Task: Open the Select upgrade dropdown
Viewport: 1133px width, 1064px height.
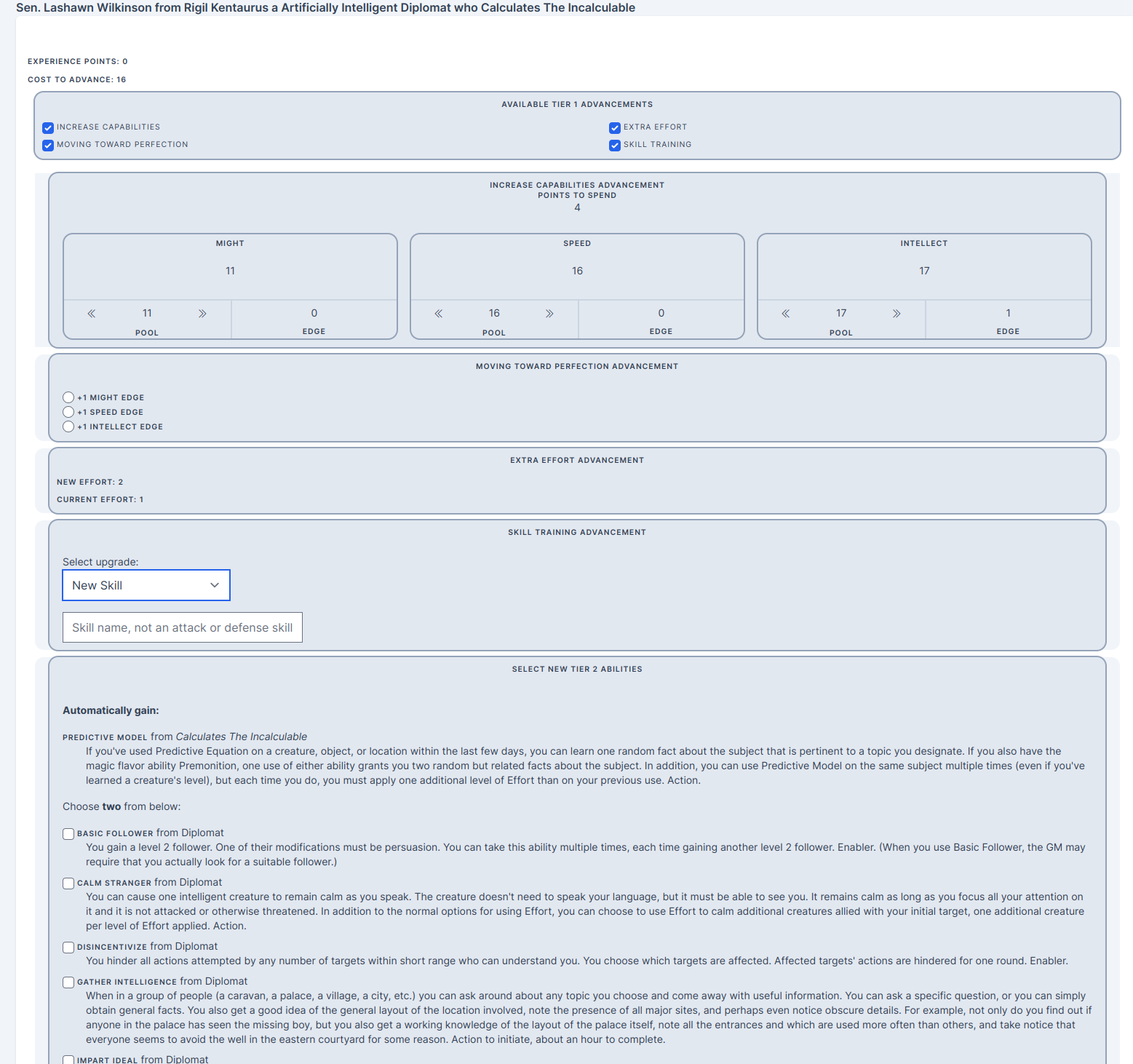Action: (146, 585)
